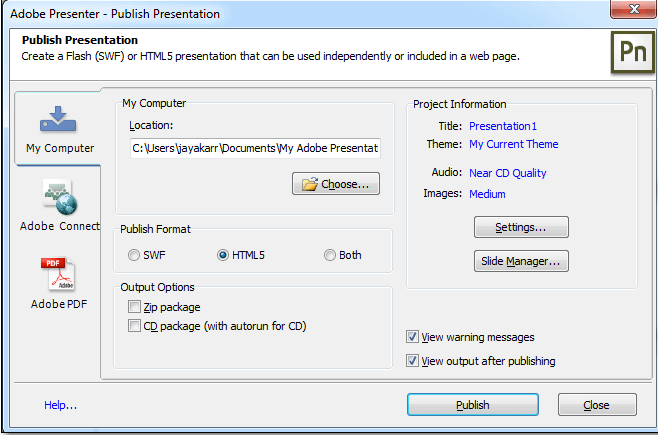Click the Adobe Presenter Pn logo
Image resolution: width=658 pixels, height=435 pixels.
pyautogui.click(x=631, y=53)
